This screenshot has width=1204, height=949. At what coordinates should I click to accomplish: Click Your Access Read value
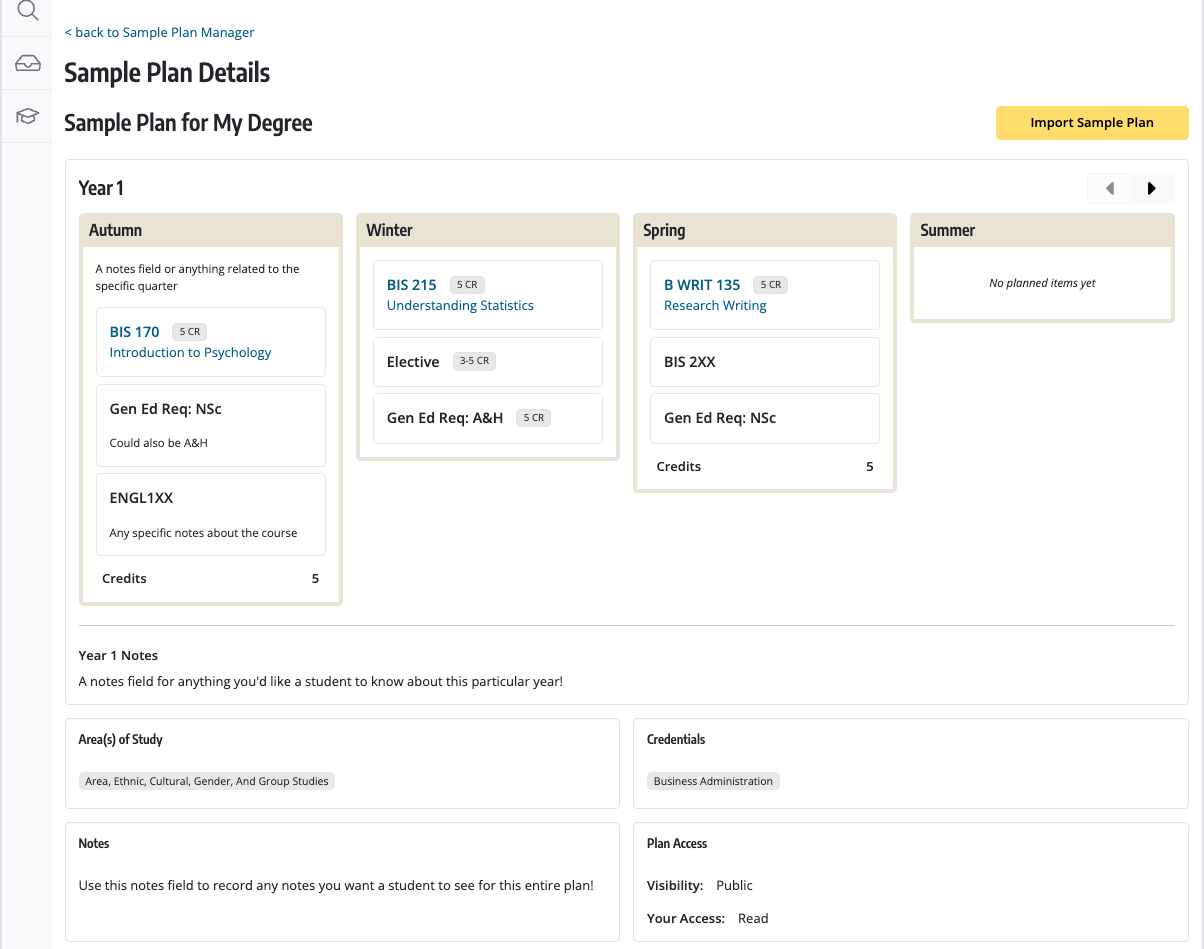(x=753, y=919)
